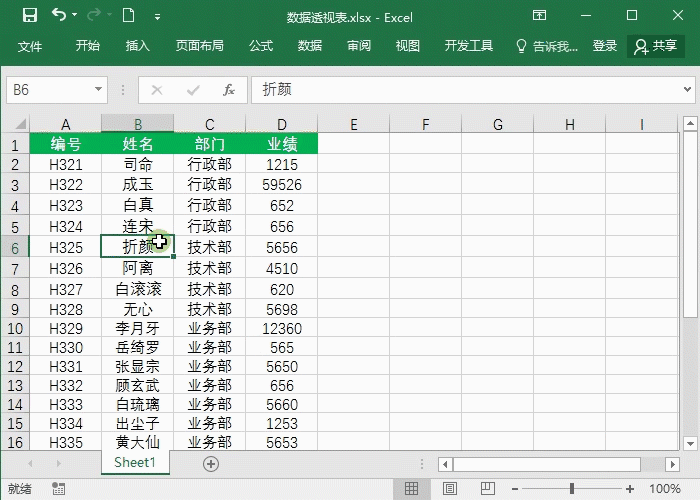
Task: Click the Sheet1 tab
Action: click(x=135, y=462)
